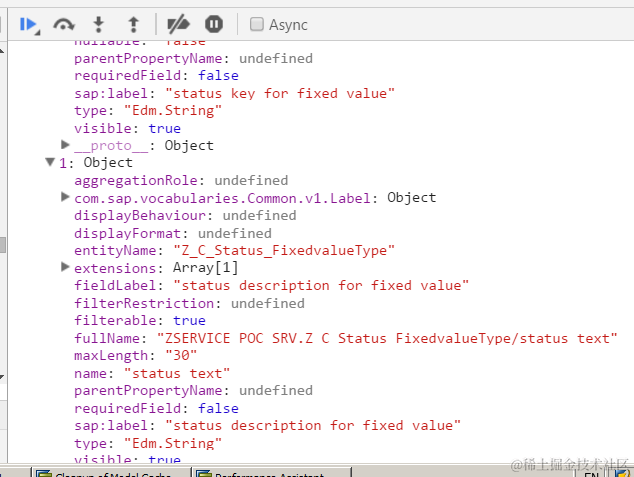Select the filterable: true row
The image size is (634, 477).
click(x=140, y=321)
